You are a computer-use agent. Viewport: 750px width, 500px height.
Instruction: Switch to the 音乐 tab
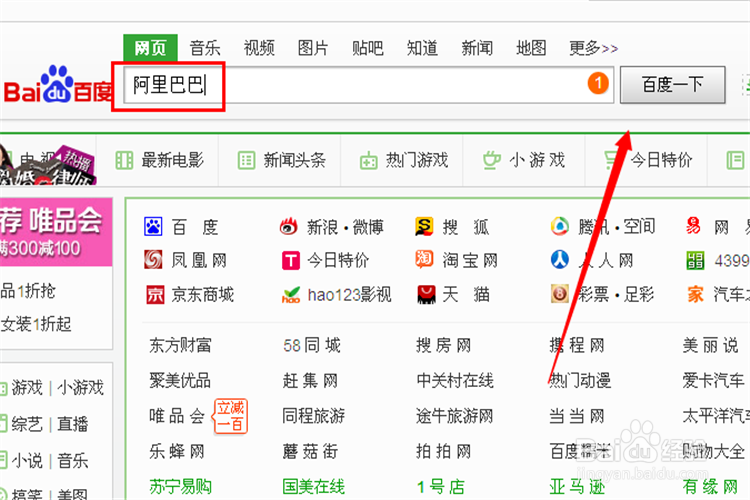(x=205, y=48)
